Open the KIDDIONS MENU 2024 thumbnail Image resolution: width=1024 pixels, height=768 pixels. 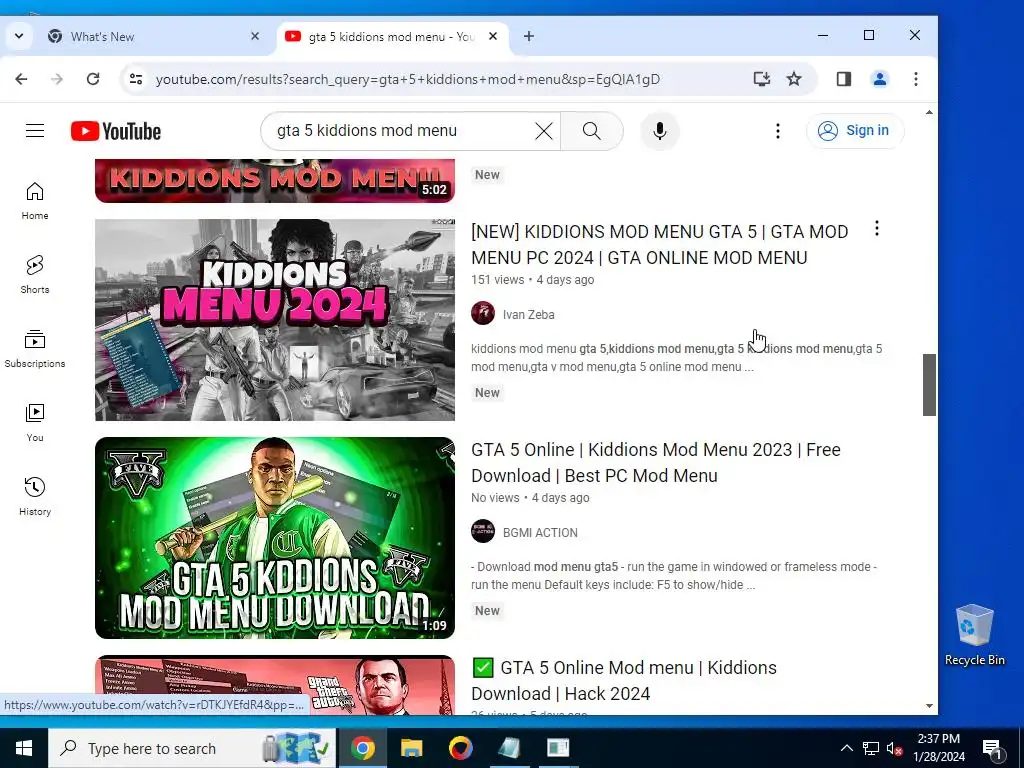pos(275,320)
